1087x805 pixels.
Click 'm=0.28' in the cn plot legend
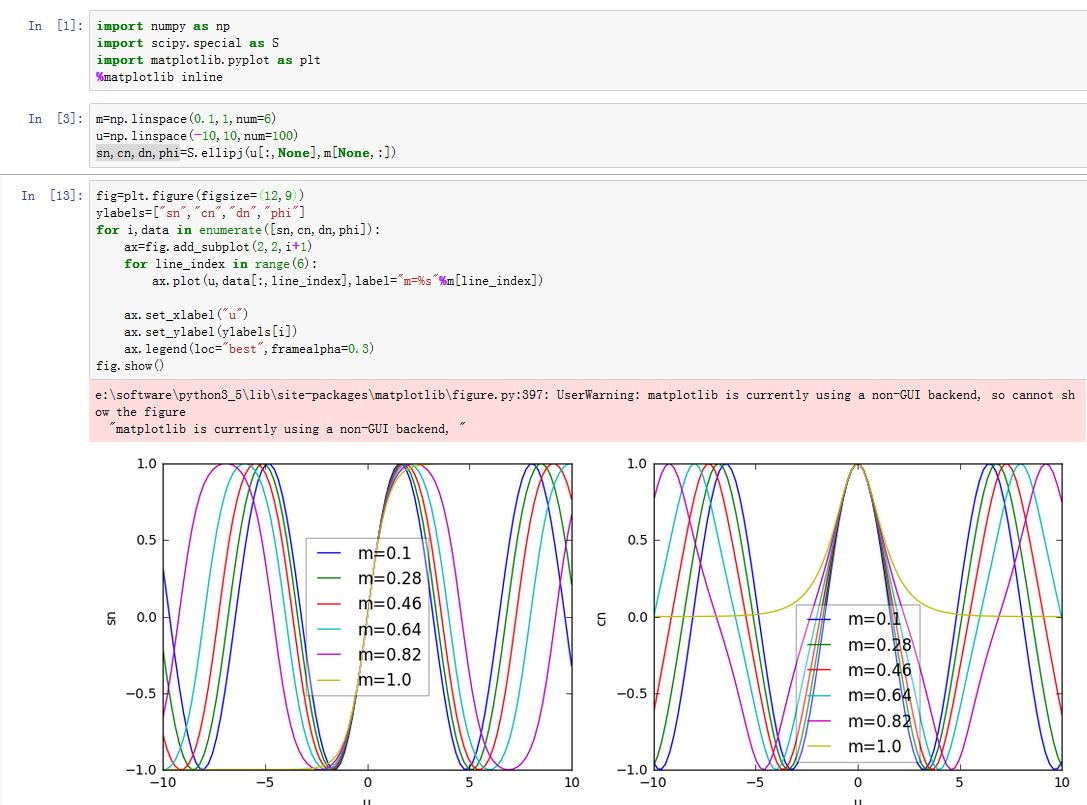[880, 645]
